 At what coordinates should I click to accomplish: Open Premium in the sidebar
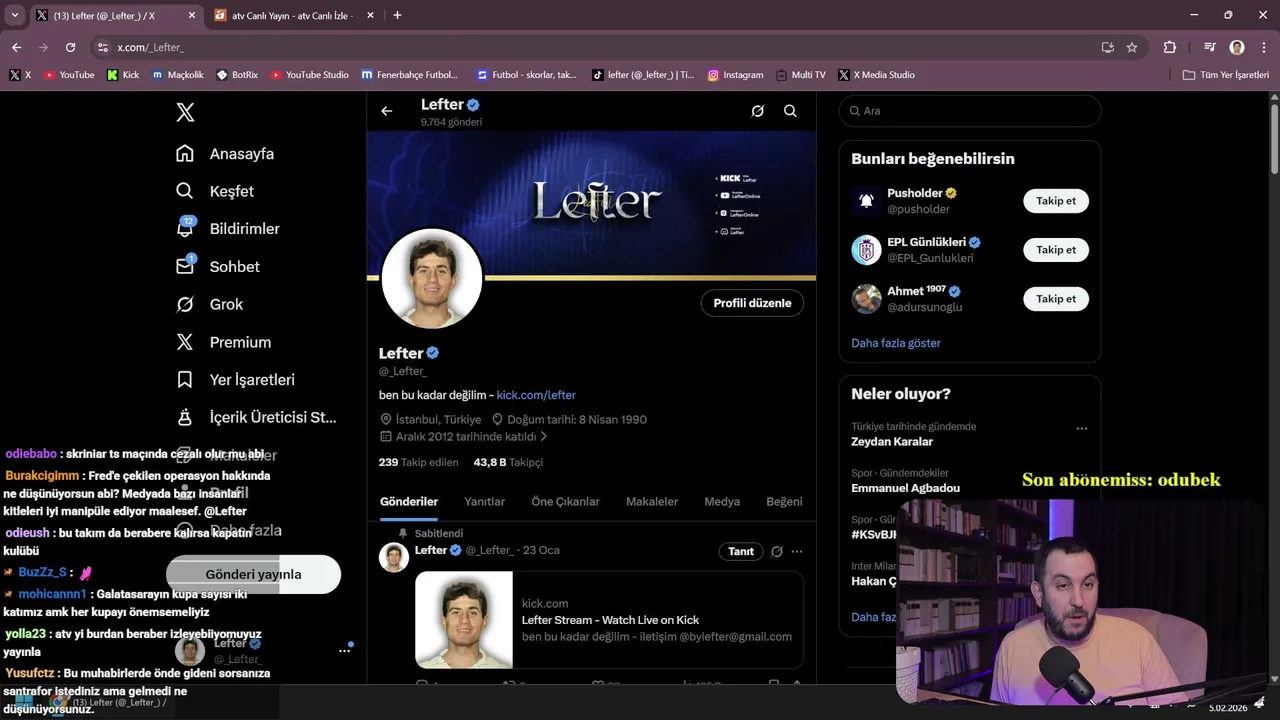point(224,342)
